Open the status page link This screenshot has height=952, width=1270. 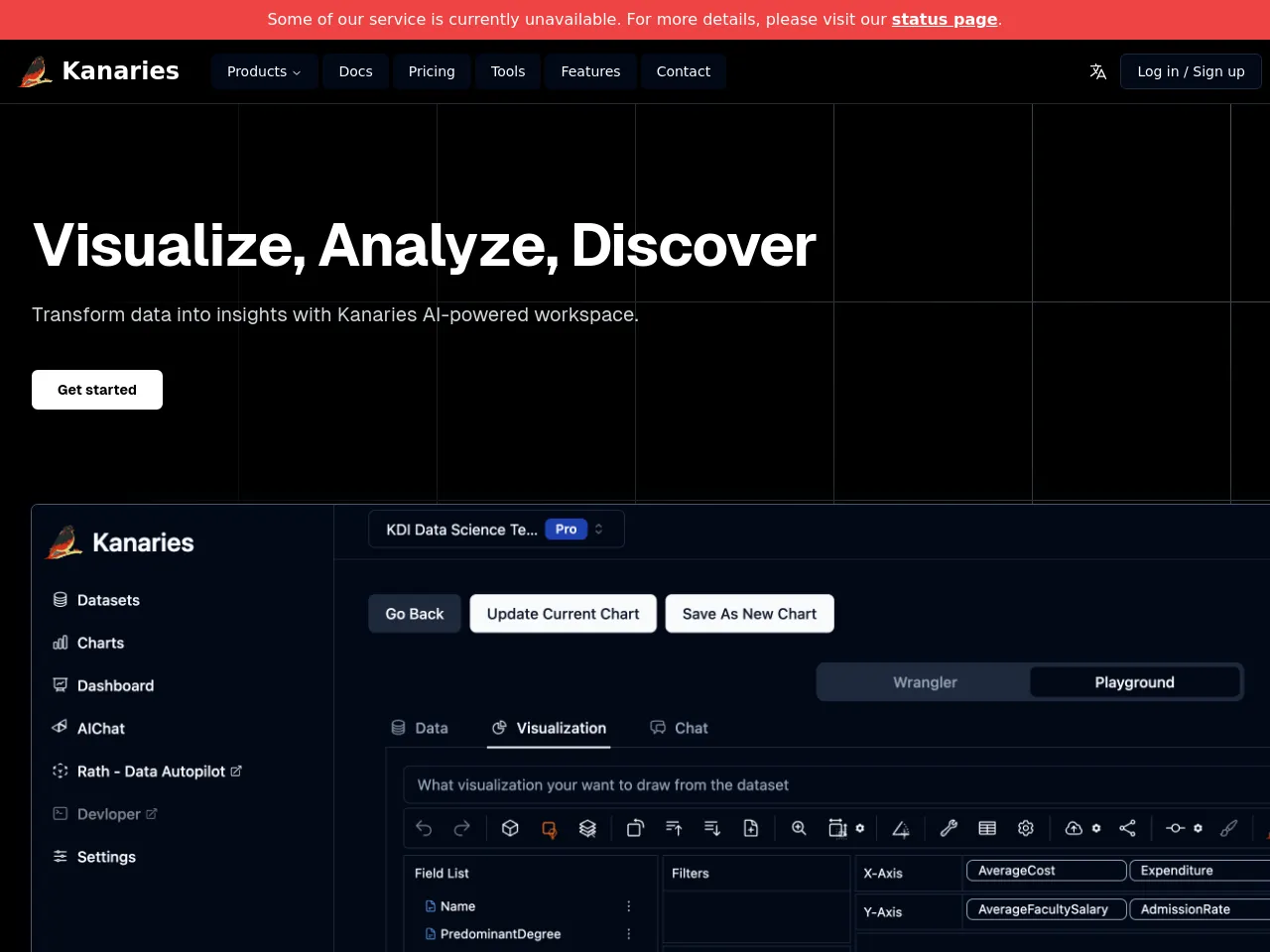pos(944,20)
